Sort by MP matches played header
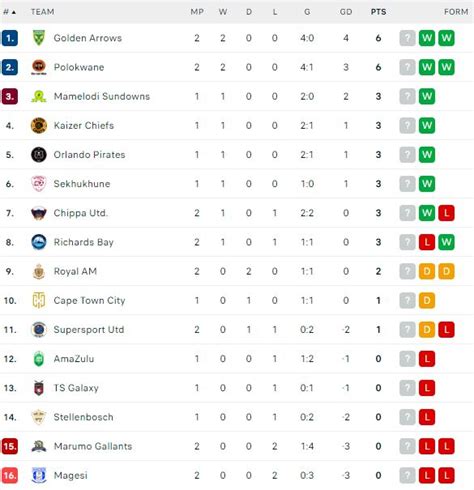Viewport: 474px width, 490px height. click(x=197, y=12)
